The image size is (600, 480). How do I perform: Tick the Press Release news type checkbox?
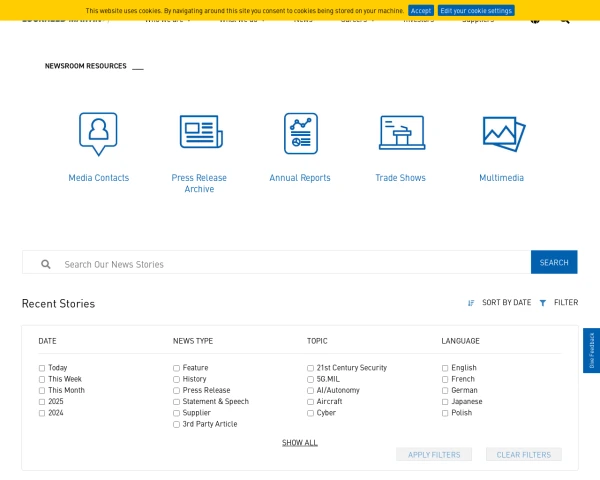coord(177,391)
